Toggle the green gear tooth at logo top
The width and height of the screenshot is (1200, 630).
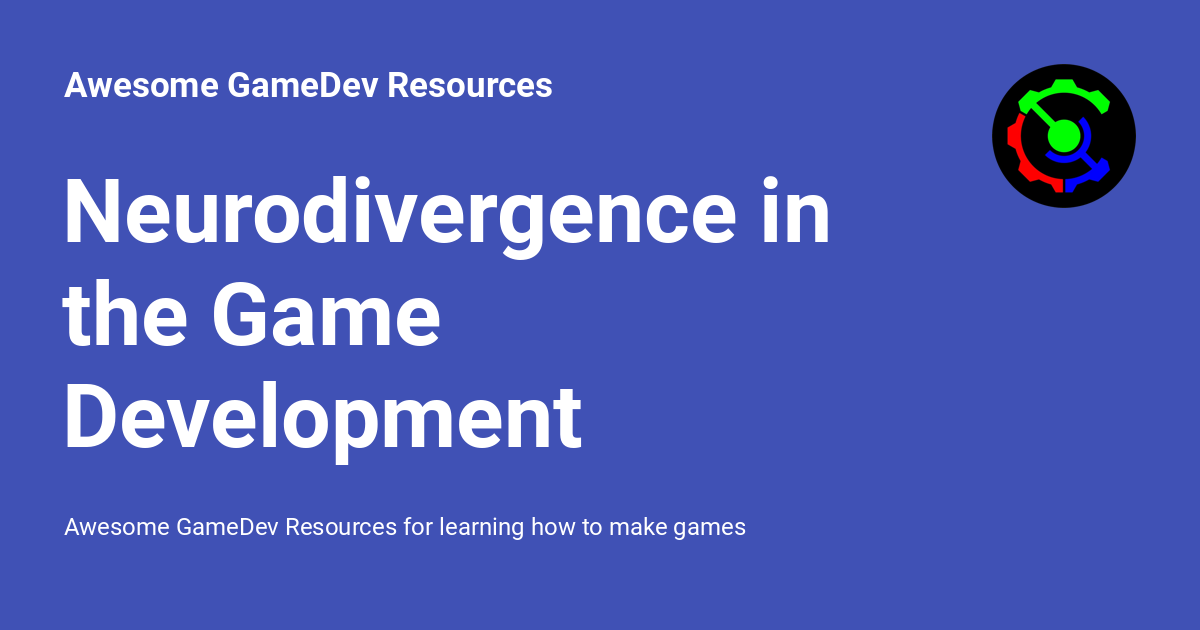1063,81
